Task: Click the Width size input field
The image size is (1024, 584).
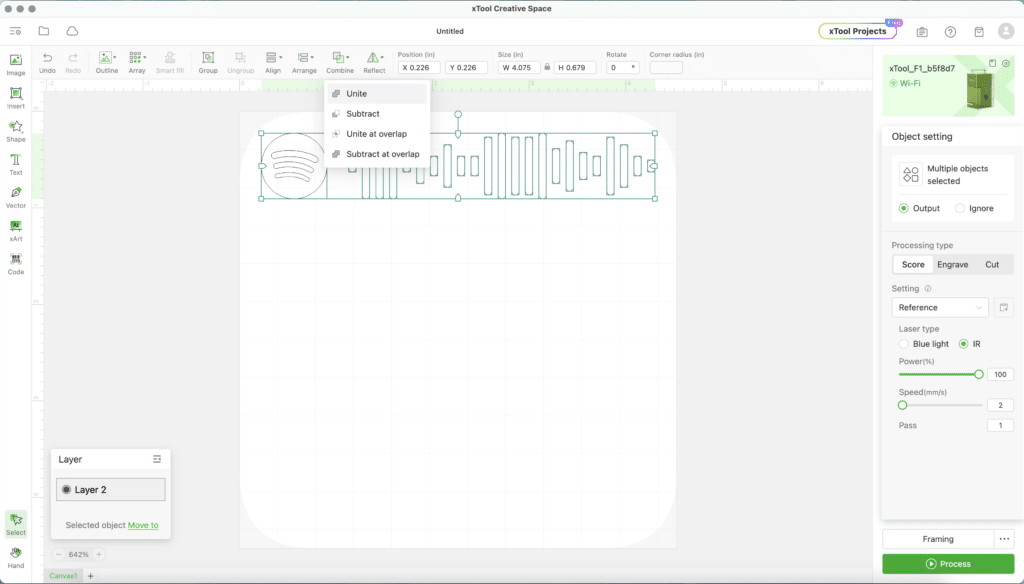Action: click(x=519, y=67)
